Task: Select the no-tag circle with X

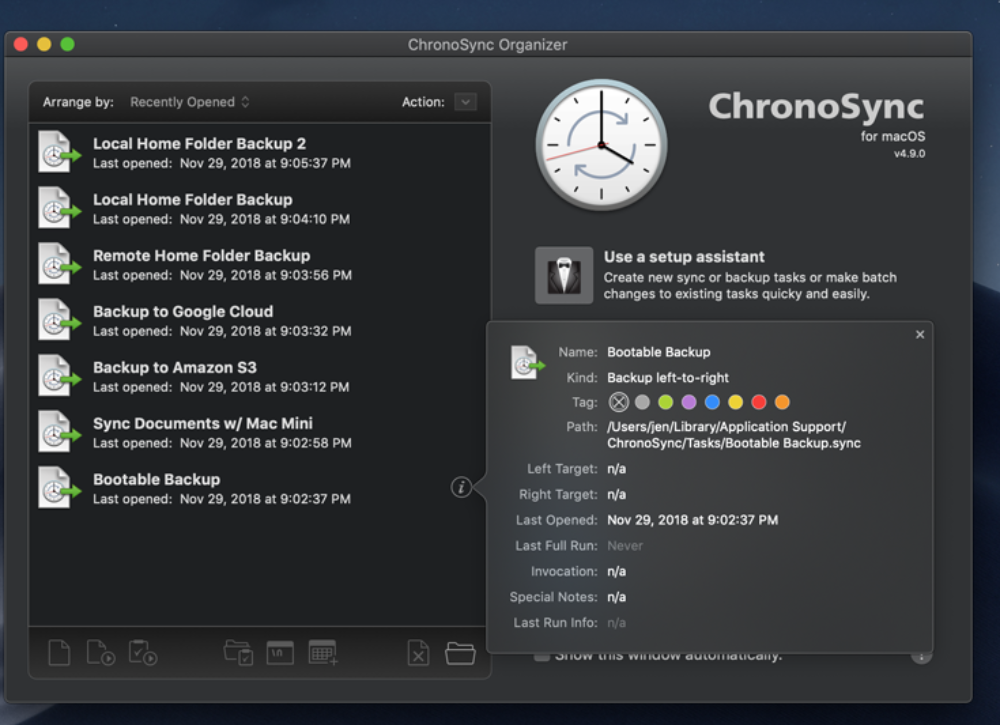Action: click(619, 402)
